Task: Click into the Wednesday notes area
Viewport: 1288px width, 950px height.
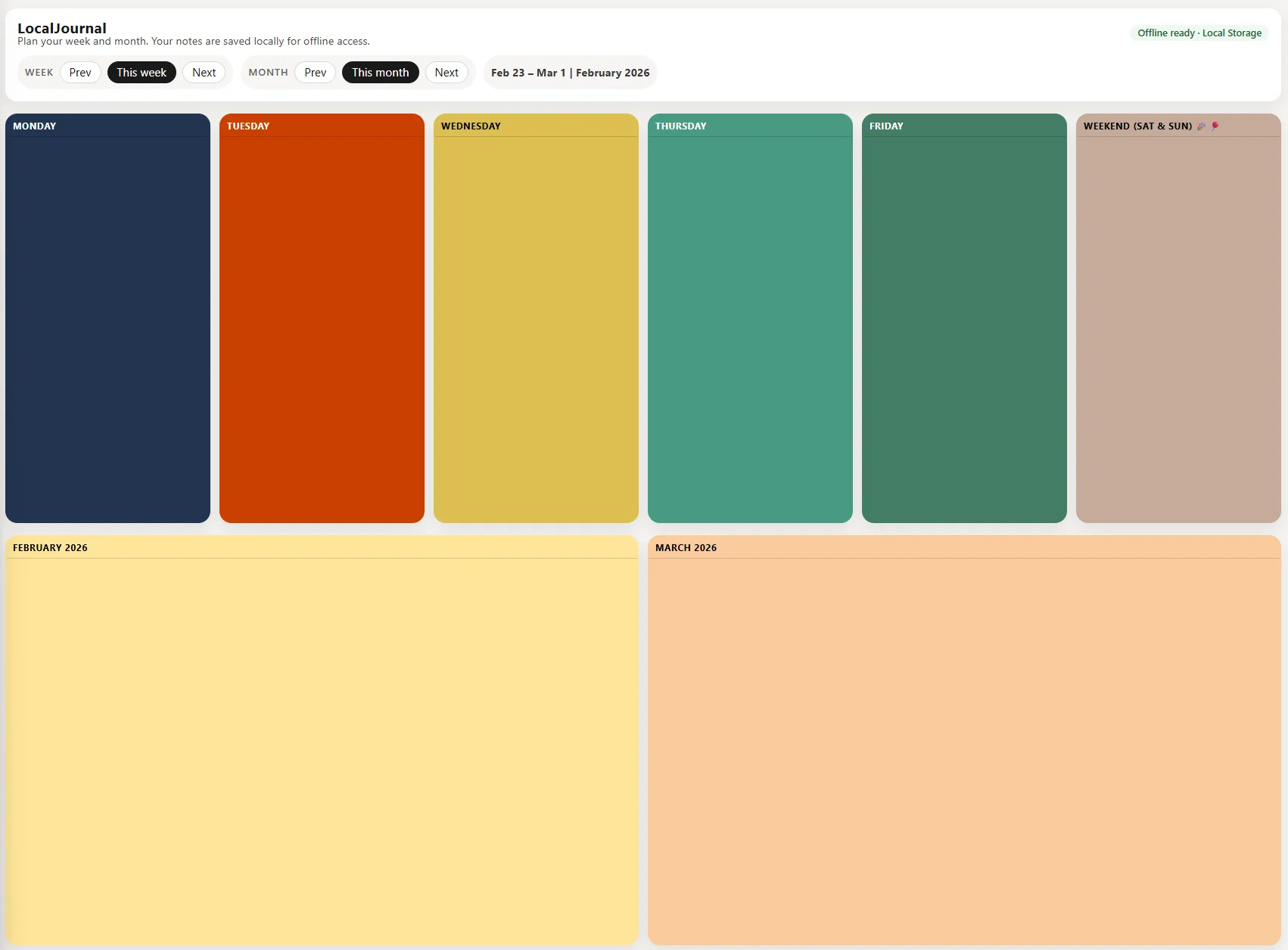Action: (536, 329)
